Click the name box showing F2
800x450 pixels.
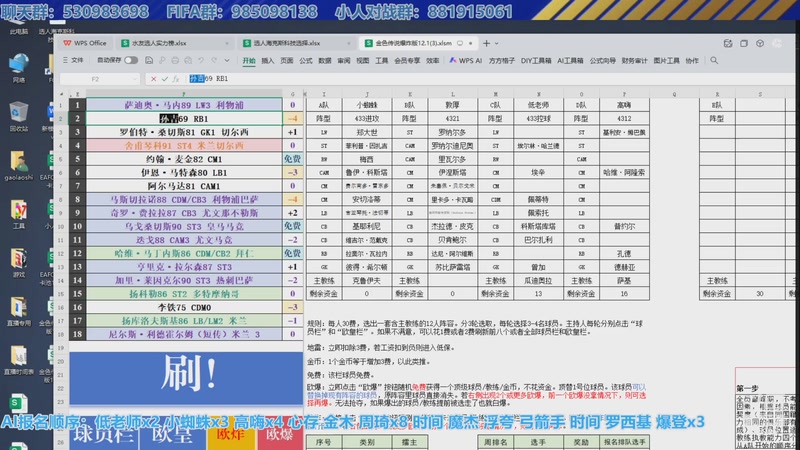(95, 79)
